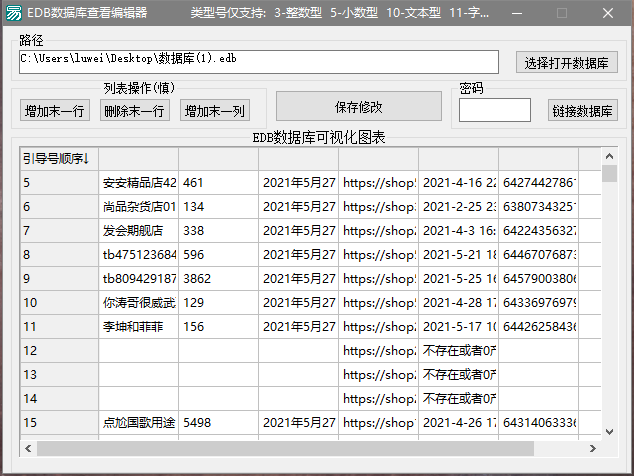Image resolution: width=634 pixels, height=476 pixels.
Task: Sort by the 引导号顺序 column header
Action: (58, 158)
